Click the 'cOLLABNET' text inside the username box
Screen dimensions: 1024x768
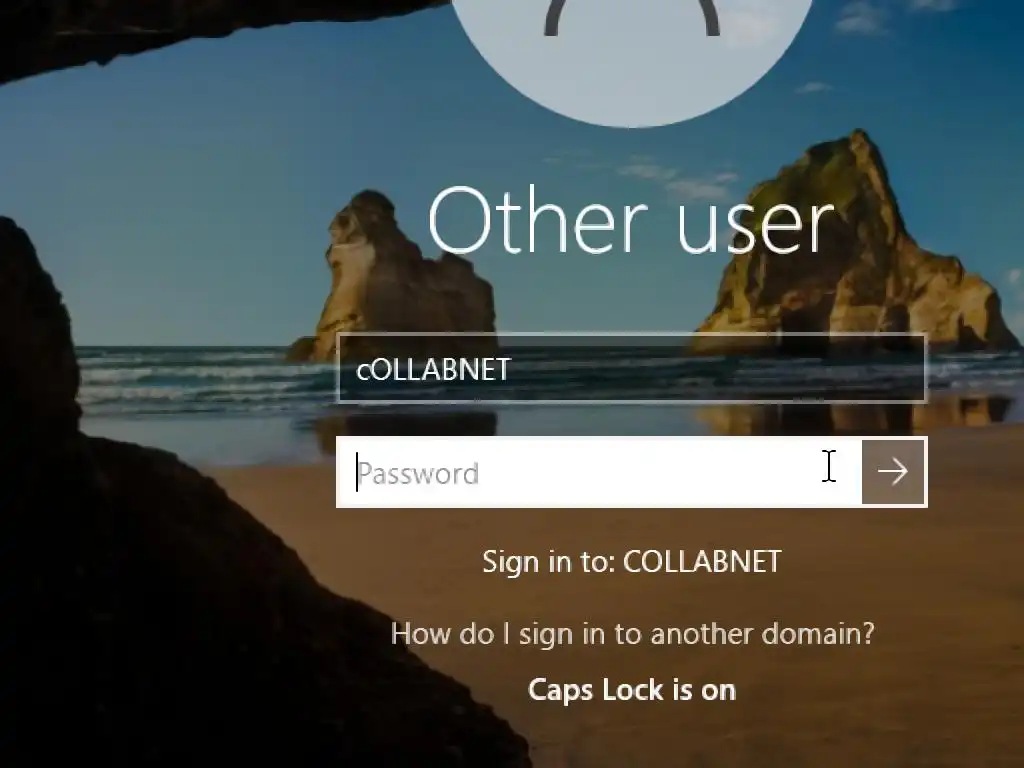[433, 370]
